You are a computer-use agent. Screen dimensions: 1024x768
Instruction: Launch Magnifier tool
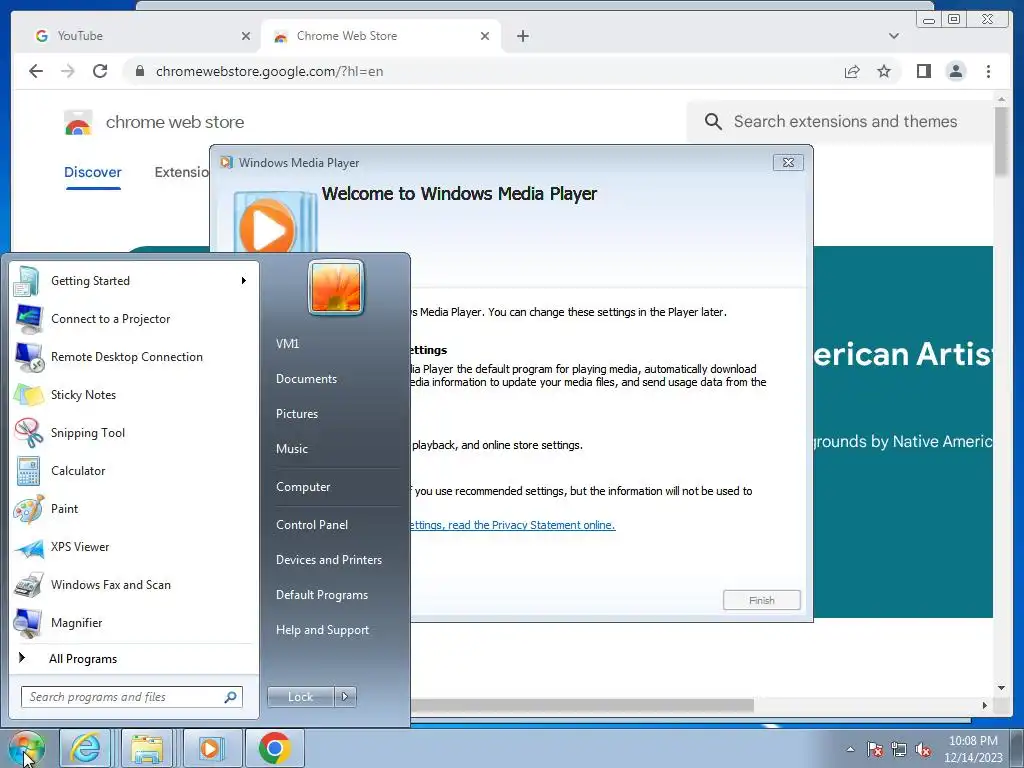(134, 622)
